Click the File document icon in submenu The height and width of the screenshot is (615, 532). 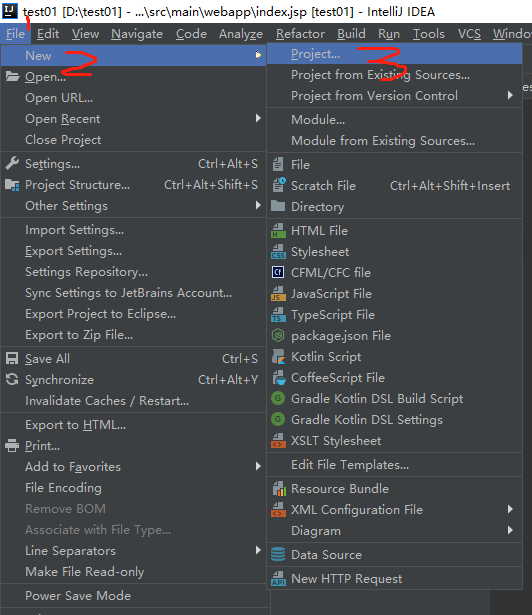[278, 164]
